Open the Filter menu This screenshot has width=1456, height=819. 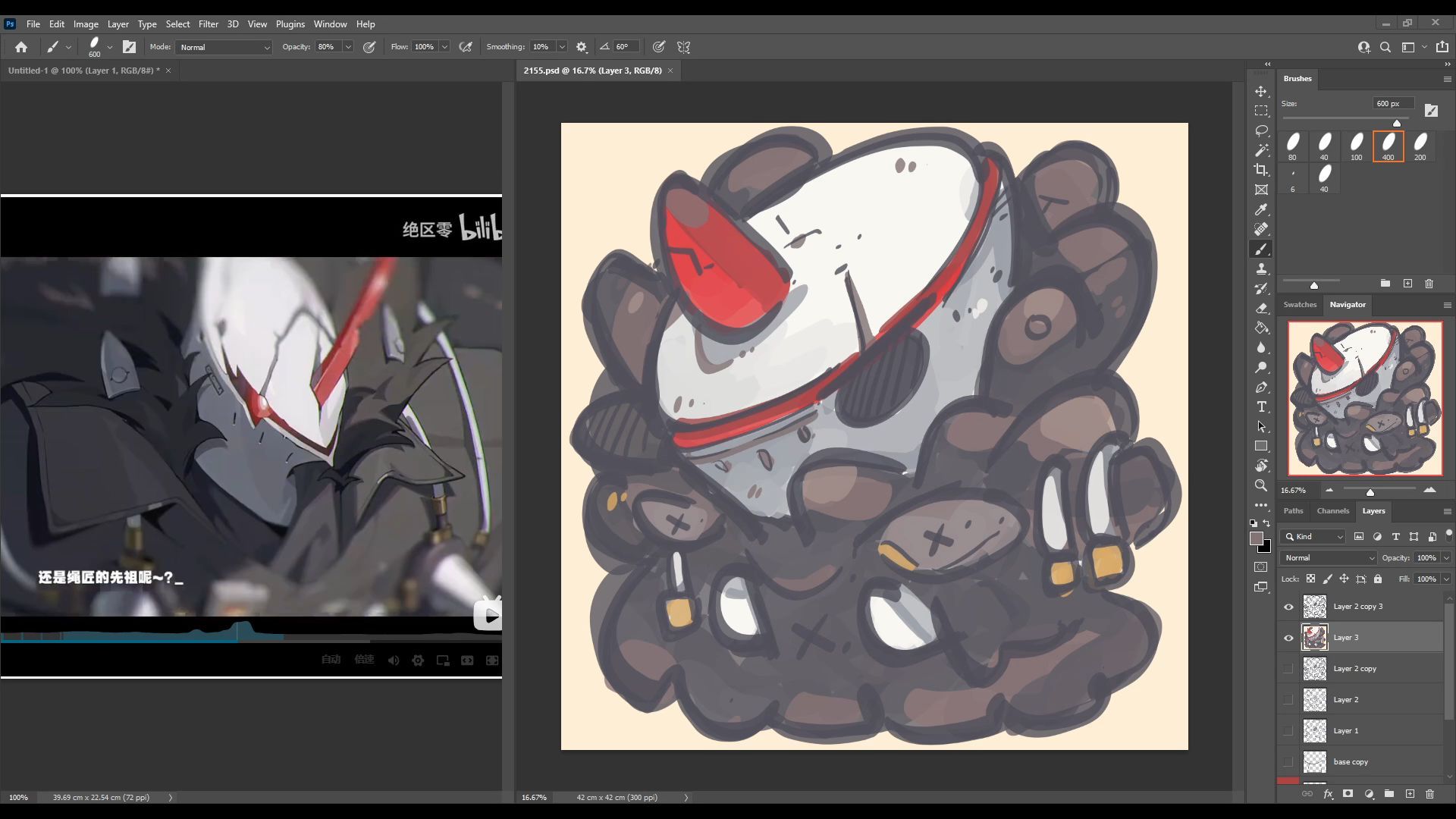point(209,24)
